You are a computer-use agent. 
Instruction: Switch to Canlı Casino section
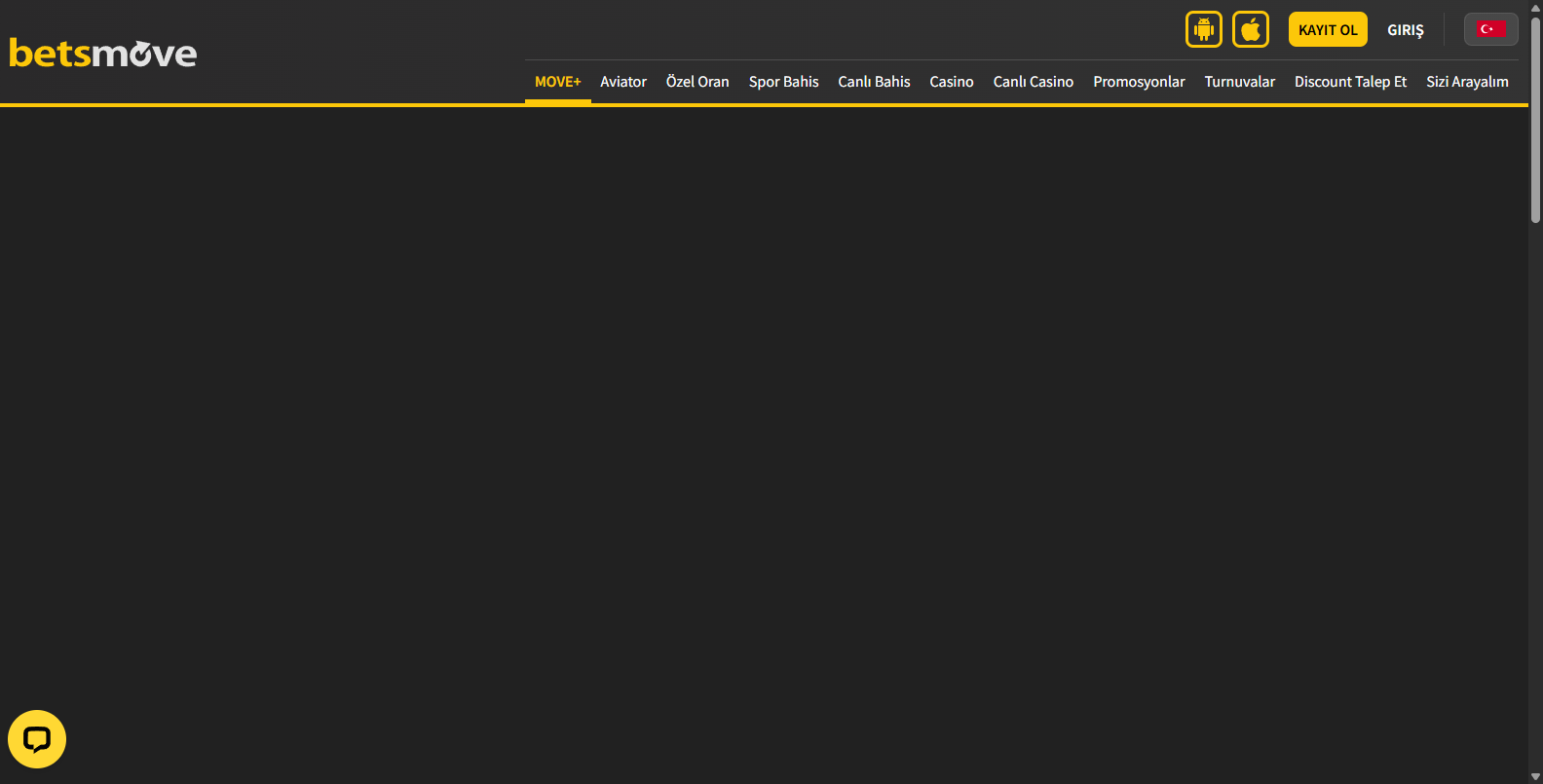point(1034,82)
